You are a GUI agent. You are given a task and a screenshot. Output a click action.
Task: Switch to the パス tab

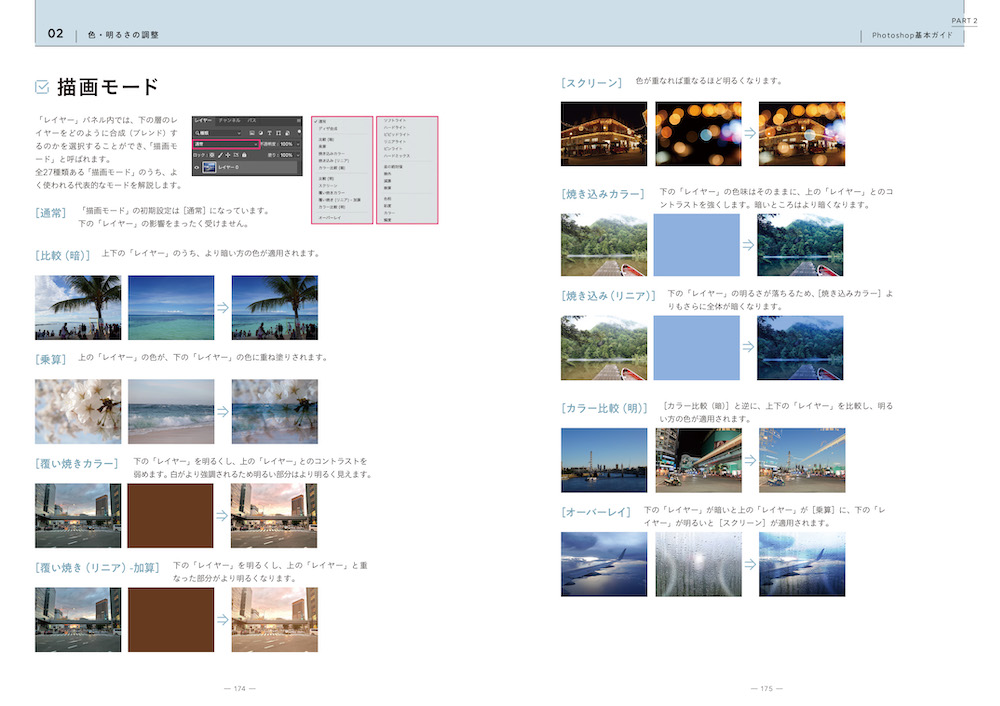click(x=252, y=121)
